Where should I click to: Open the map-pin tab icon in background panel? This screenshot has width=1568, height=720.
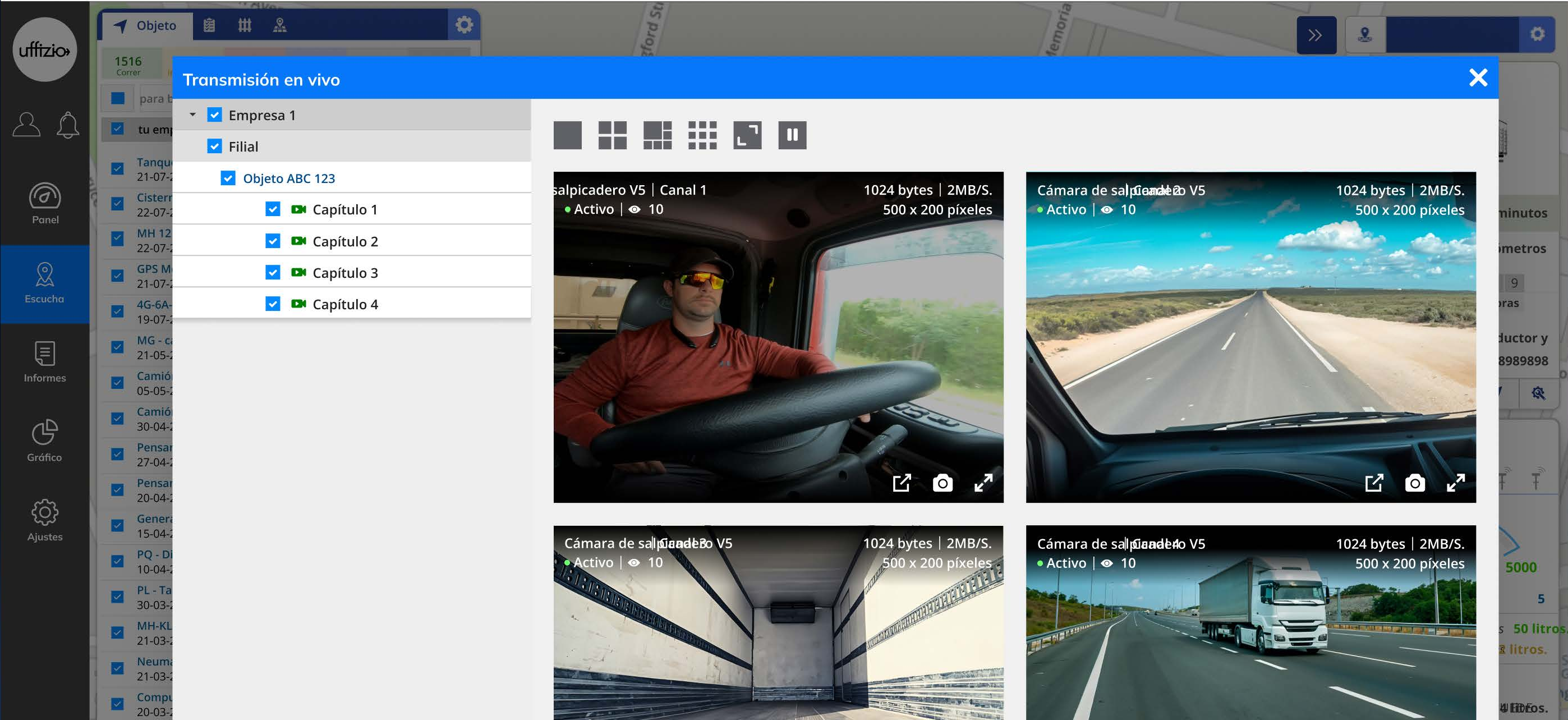279,26
